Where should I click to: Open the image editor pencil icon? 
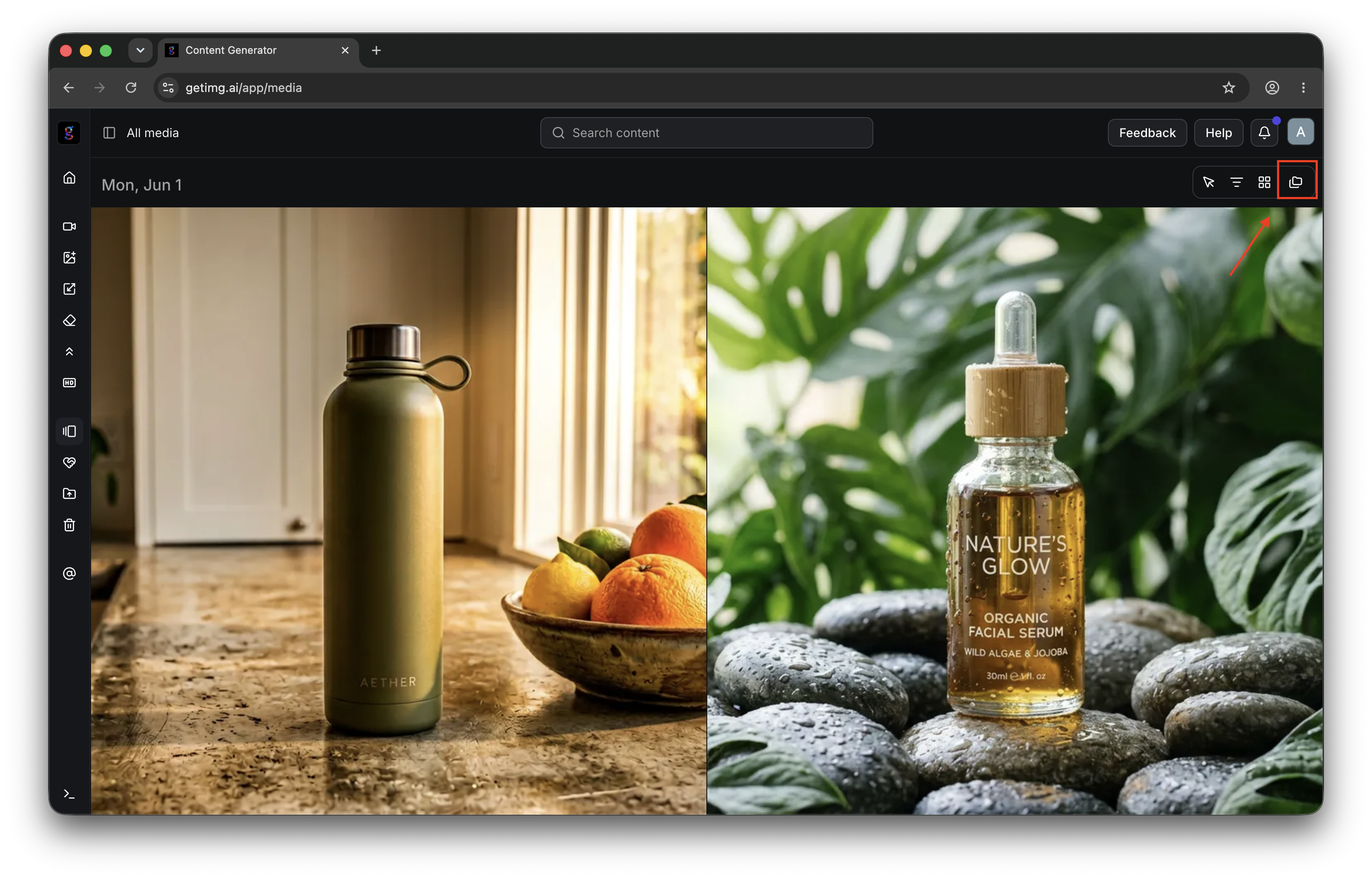point(69,289)
